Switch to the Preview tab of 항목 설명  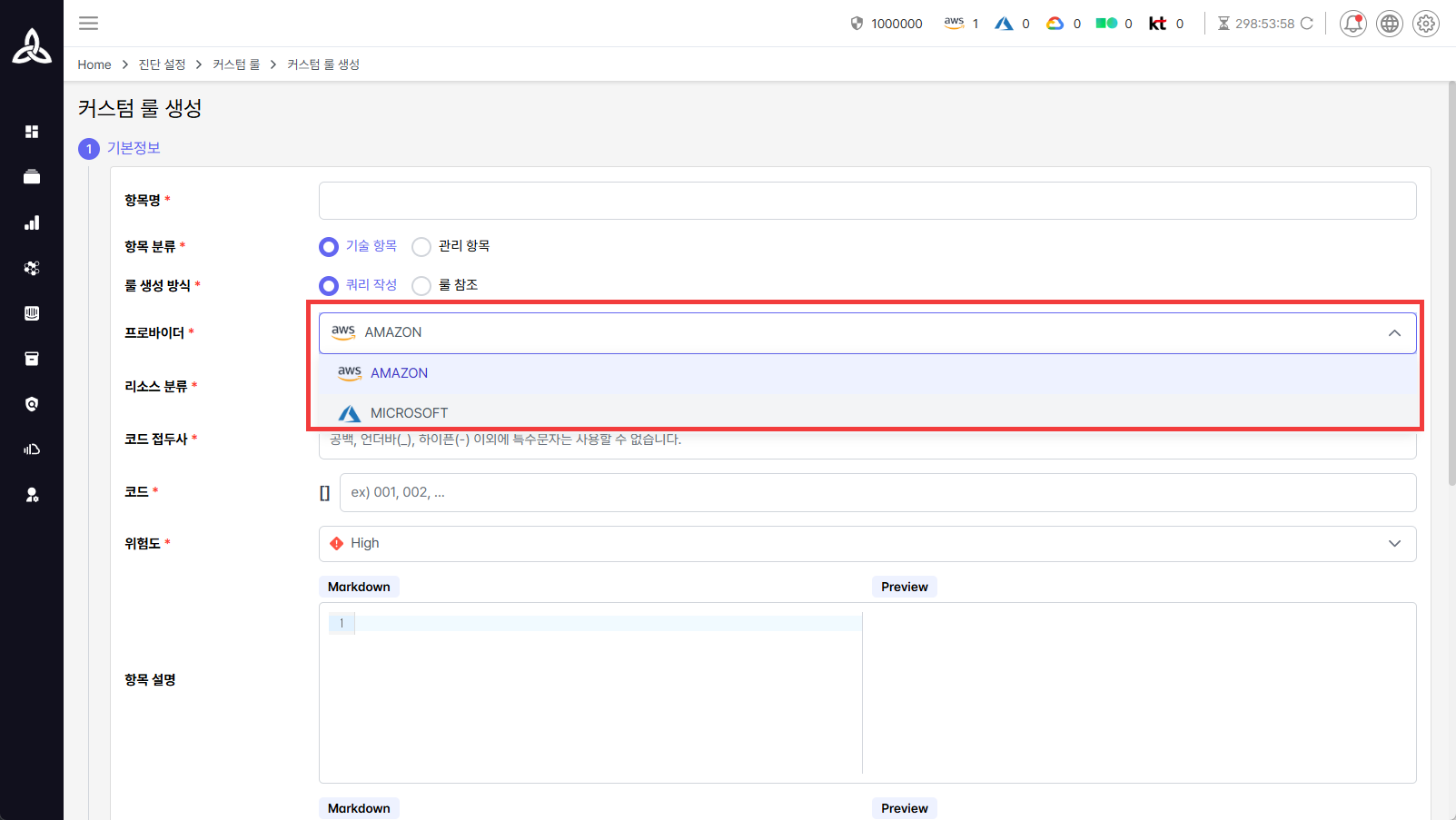[904, 587]
